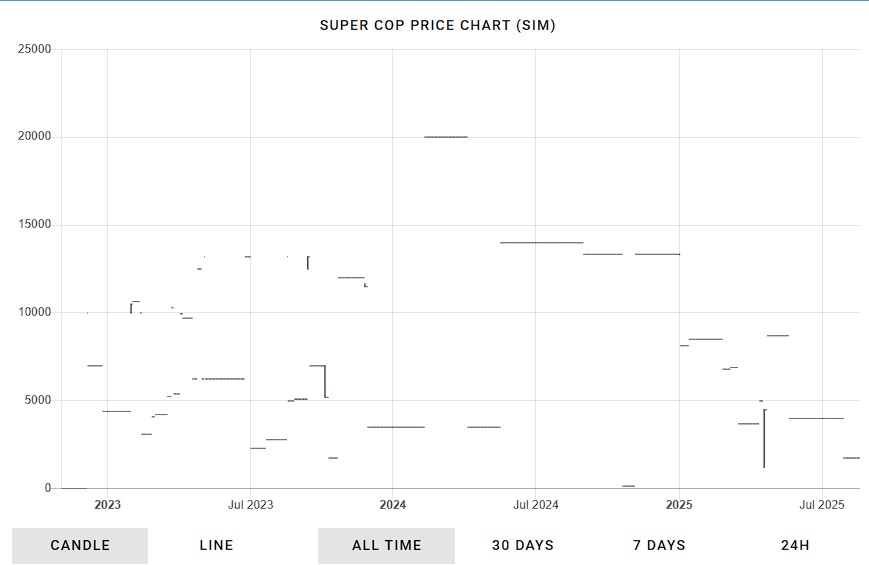
Task: Select the long 6200 candle before Jul 2023
Action: tap(223, 379)
